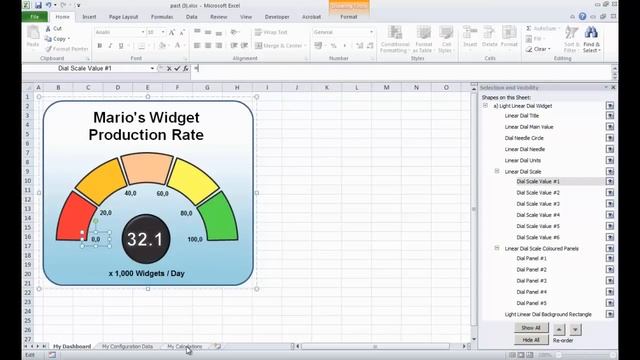
Task: Open the General number format dropdown
Action: 371,32
